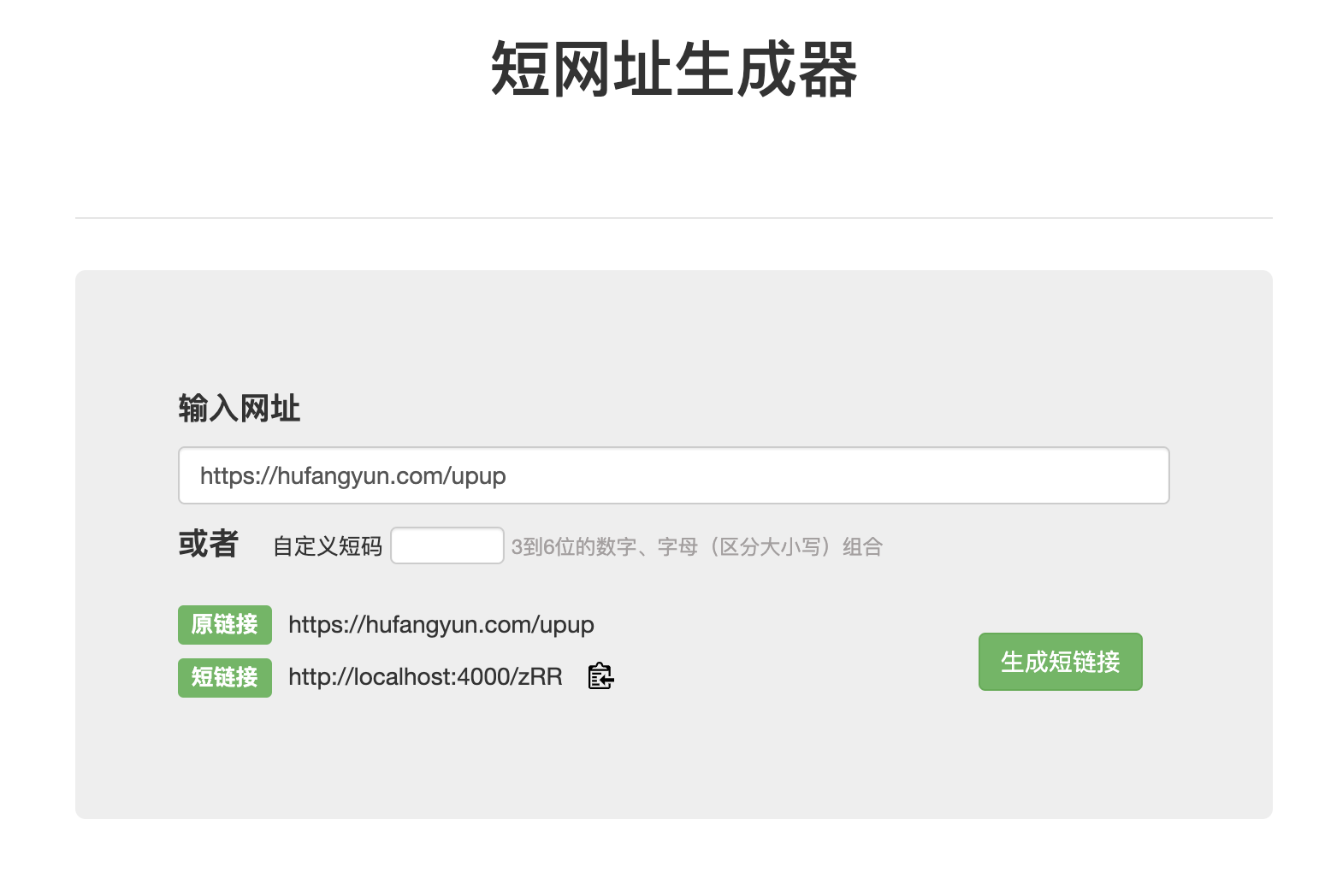
Task: Click the short code format hint text
Action: click(697, 545)
